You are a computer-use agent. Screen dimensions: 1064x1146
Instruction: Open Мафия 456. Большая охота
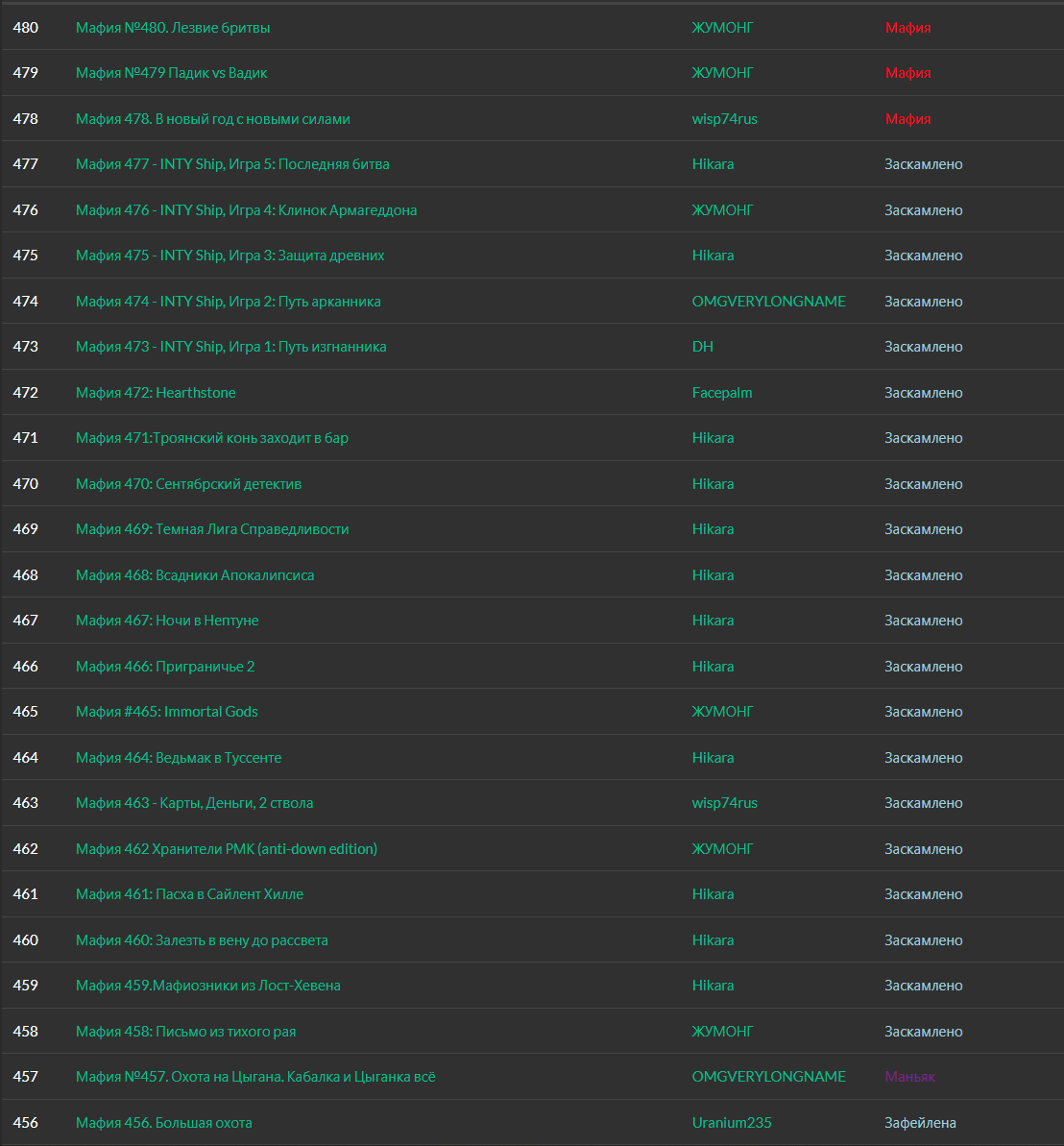163,1122
